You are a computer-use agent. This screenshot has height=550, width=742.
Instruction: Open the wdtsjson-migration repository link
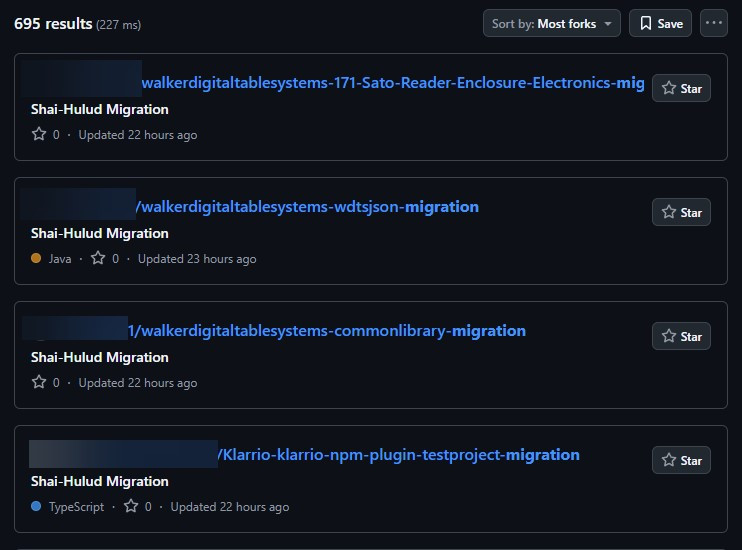(x=309, y=207)
